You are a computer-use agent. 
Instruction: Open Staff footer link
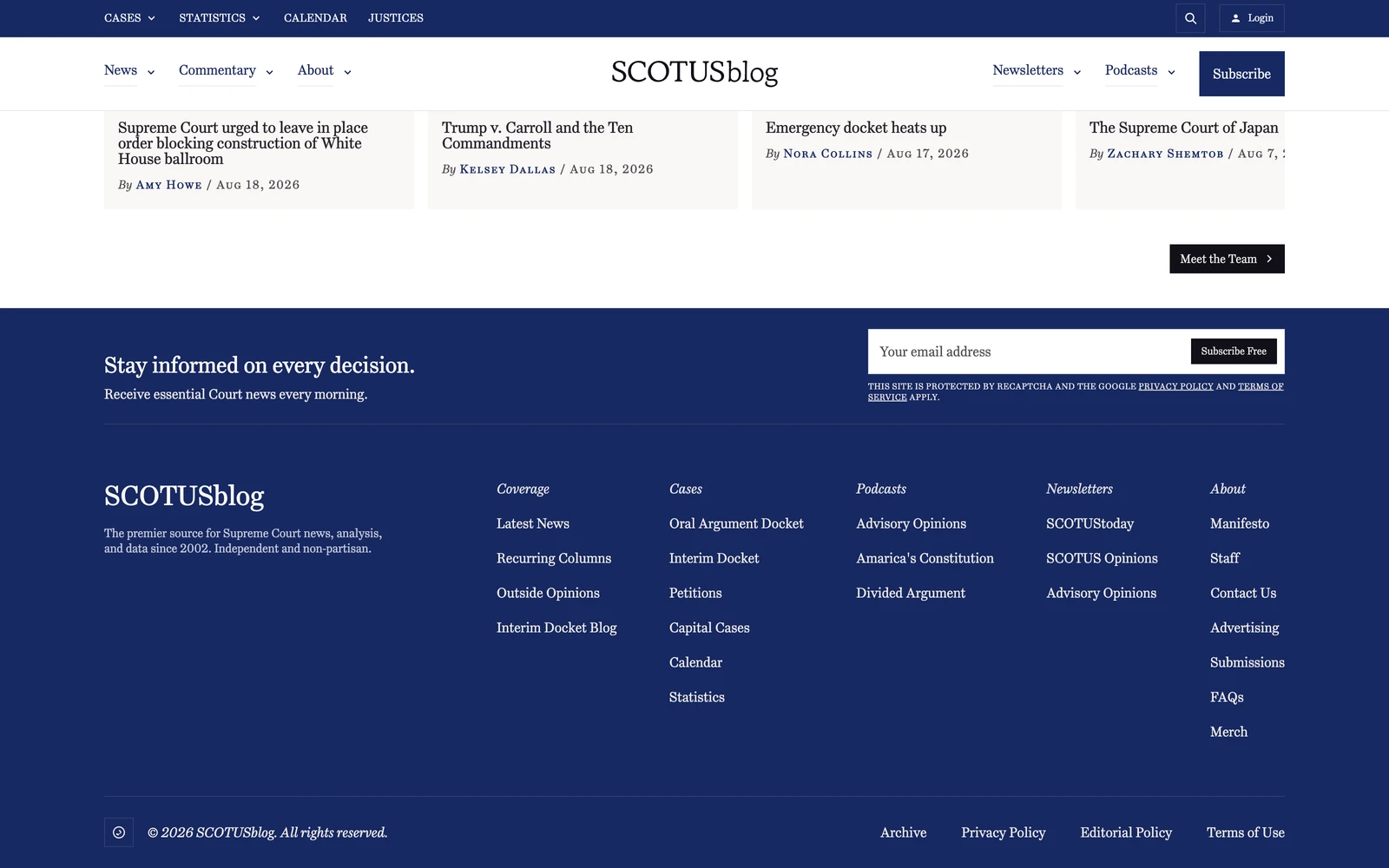click(1225, 558)
